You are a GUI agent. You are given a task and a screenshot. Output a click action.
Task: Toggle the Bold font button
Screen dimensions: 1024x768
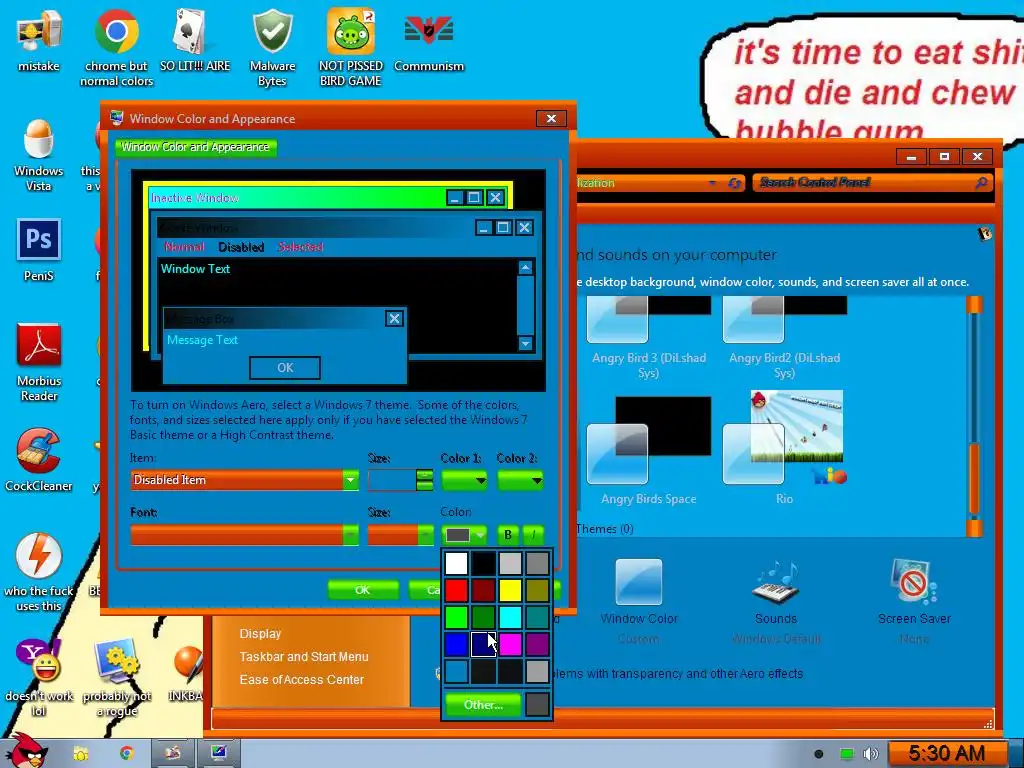(x=508, y=535)
